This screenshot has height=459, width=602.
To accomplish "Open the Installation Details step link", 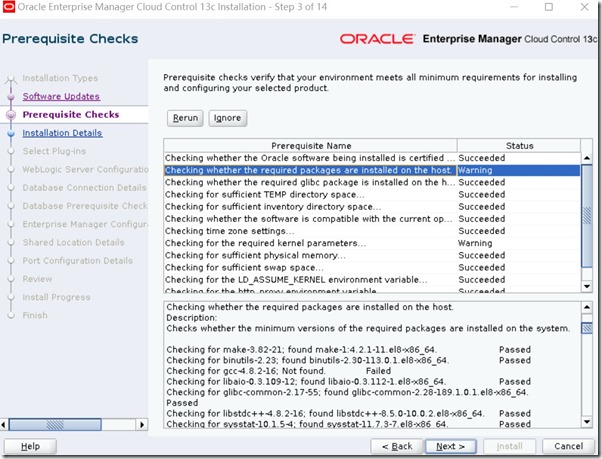I will (62, 133).
